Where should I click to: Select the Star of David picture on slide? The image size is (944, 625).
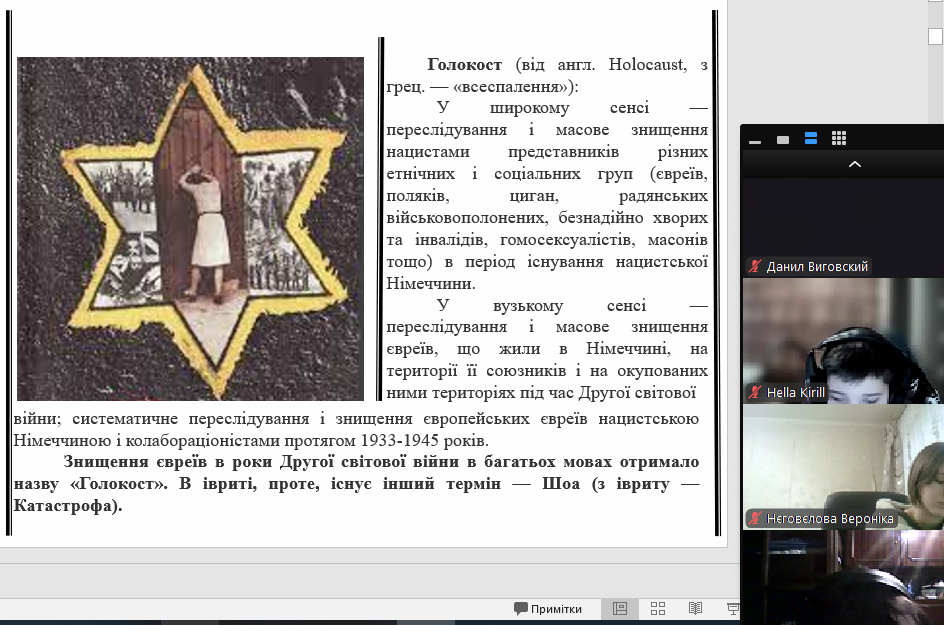coord(190,229)
